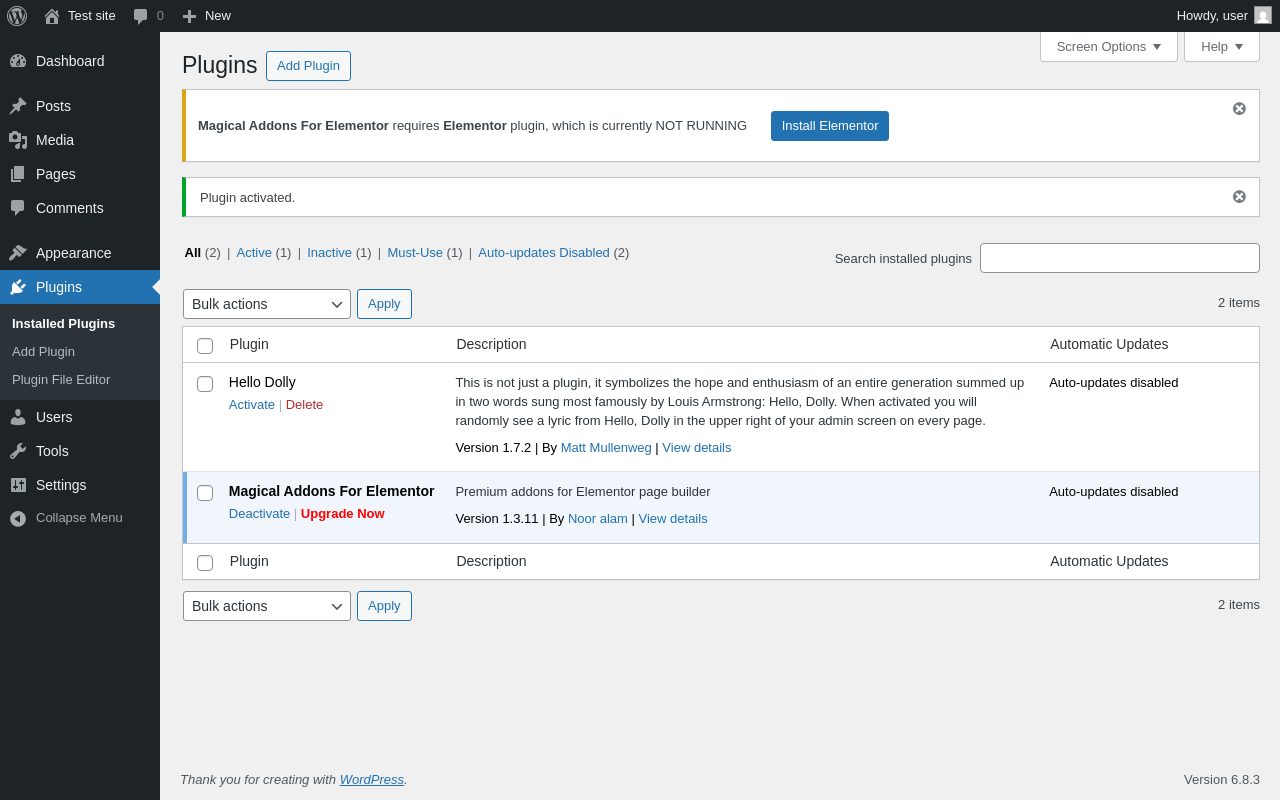Activate the Hello Dolly plugin
This screenshot has height=800, width=1280.
pyautogui.click(x=252, y=405)
